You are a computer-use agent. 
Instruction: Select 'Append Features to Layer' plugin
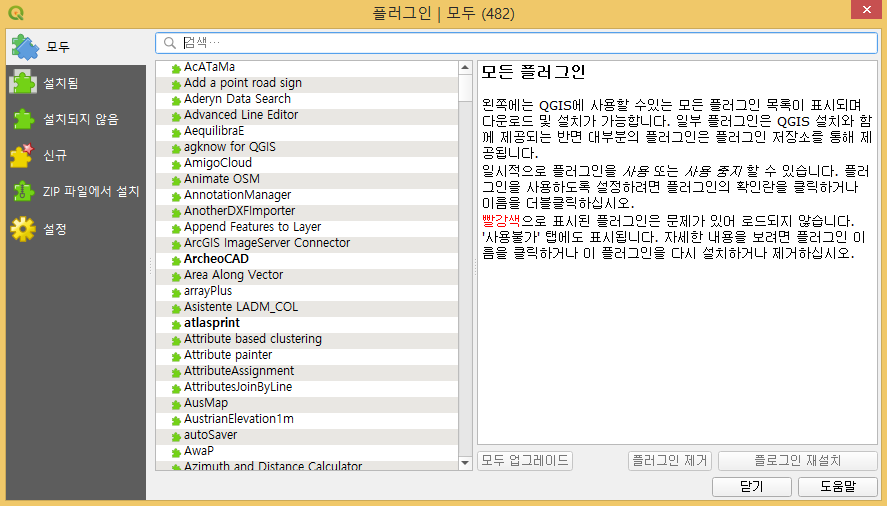coord(307,228)
